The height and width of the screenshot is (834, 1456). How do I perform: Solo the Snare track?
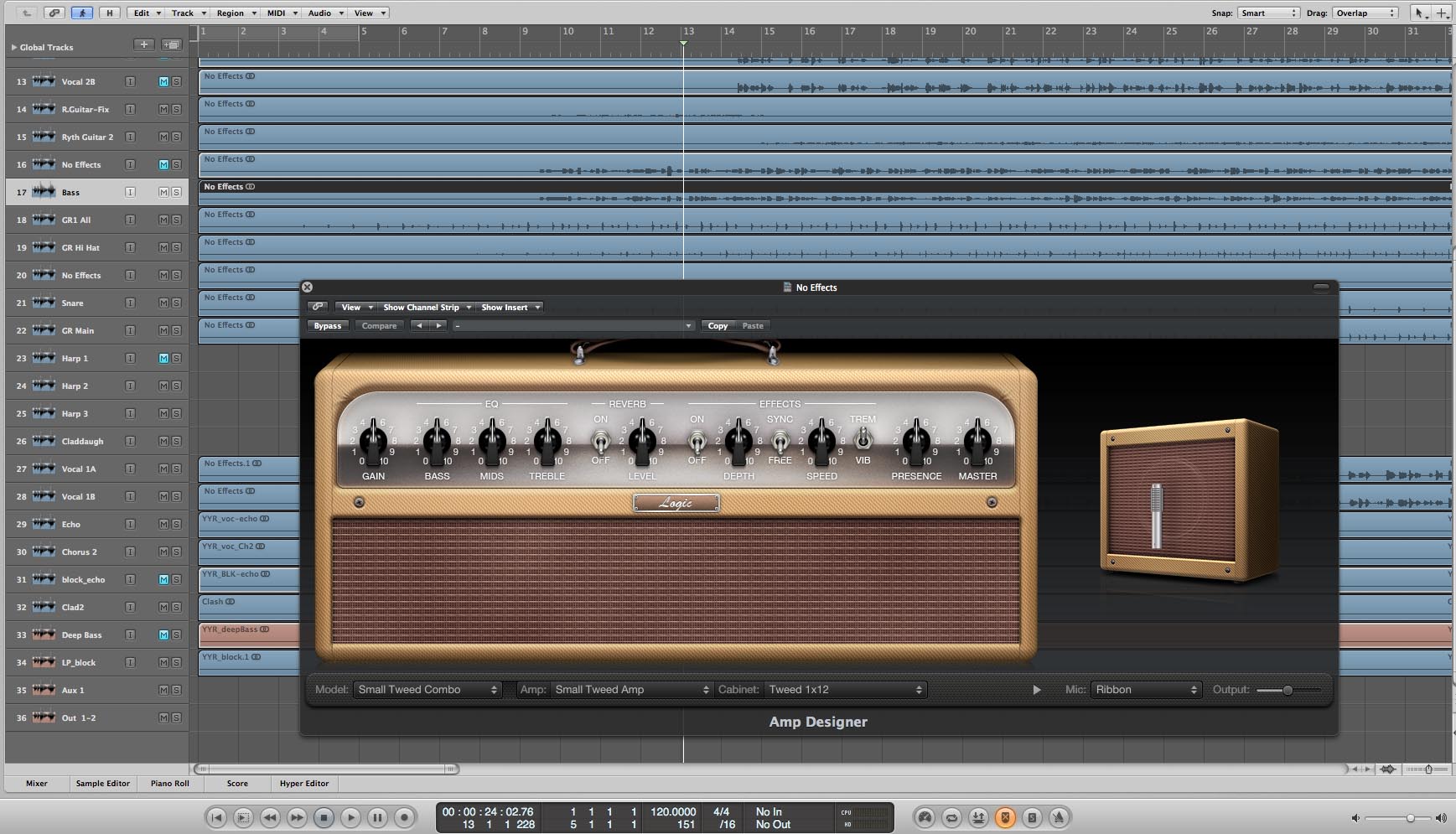pyautogui.click(x=176, y=303)
